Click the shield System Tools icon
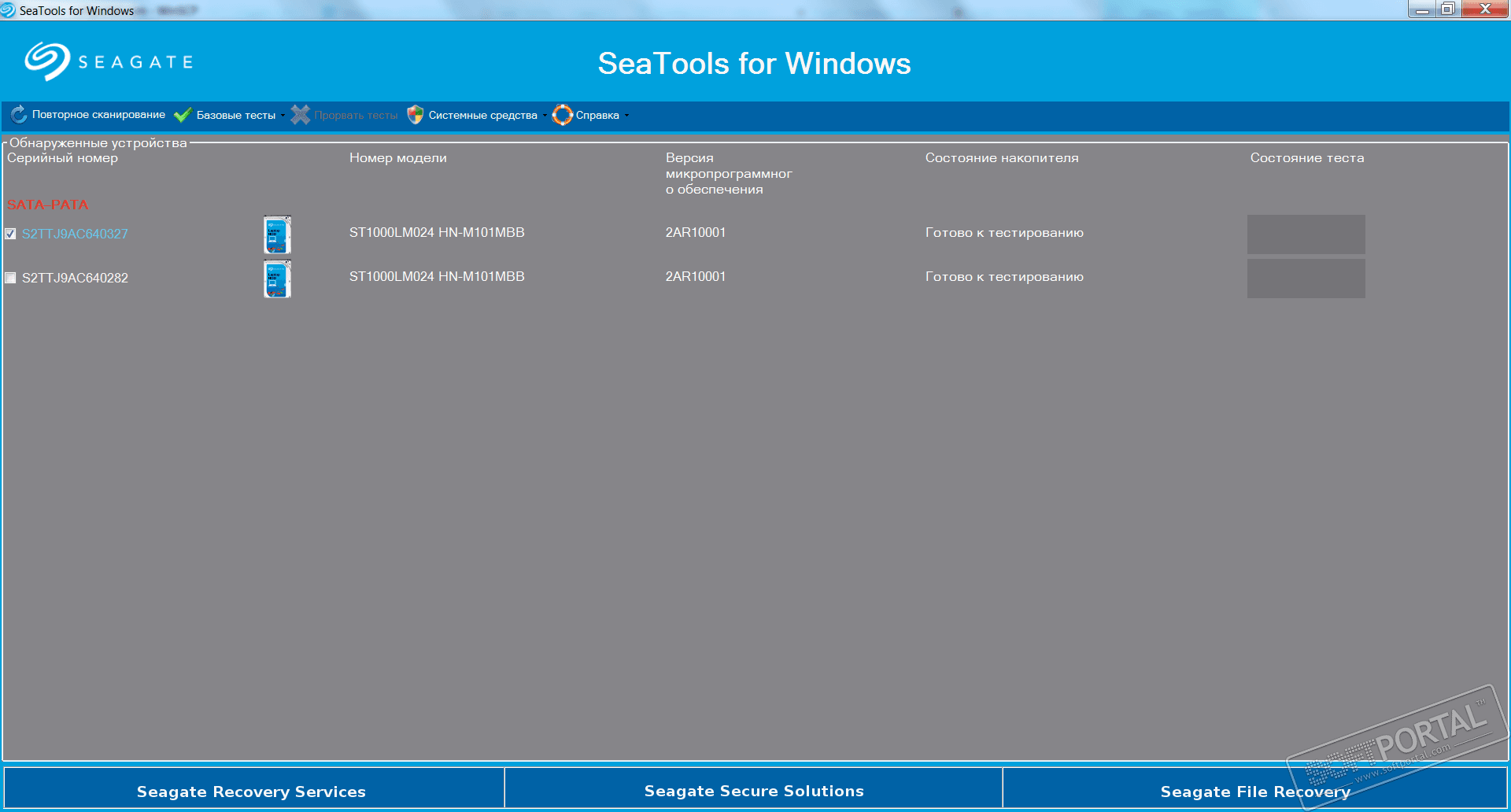The image size is (1511, 812). (x=416, y=115)
